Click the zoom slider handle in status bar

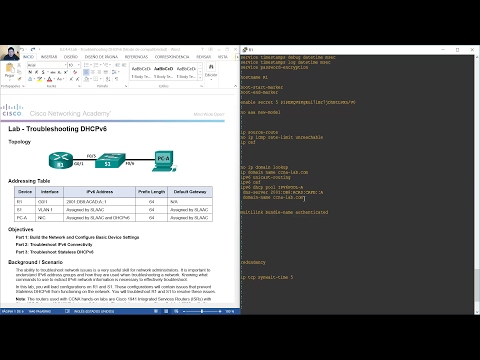[x=202, y=311]
